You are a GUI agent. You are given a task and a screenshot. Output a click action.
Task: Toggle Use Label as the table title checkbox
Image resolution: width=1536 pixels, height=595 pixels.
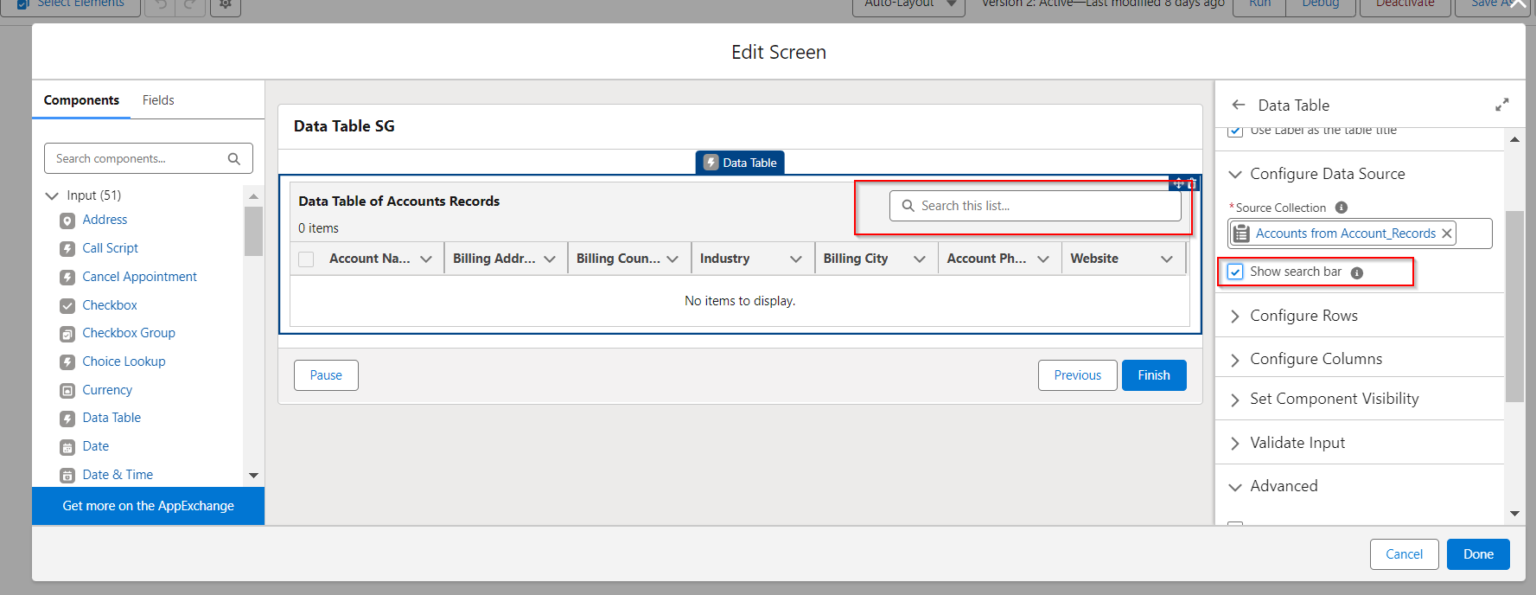point(1236,131)
